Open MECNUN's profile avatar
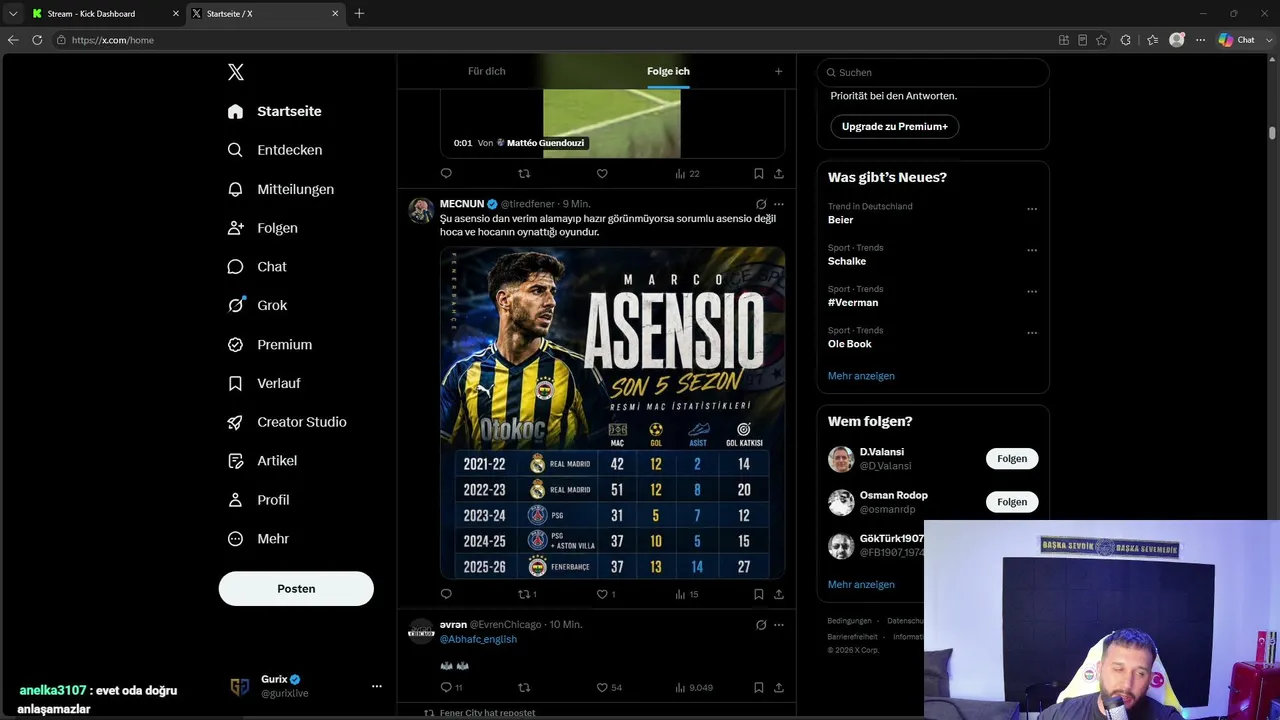The width and height of the screenshot is (1280, 720). point(421,210)
